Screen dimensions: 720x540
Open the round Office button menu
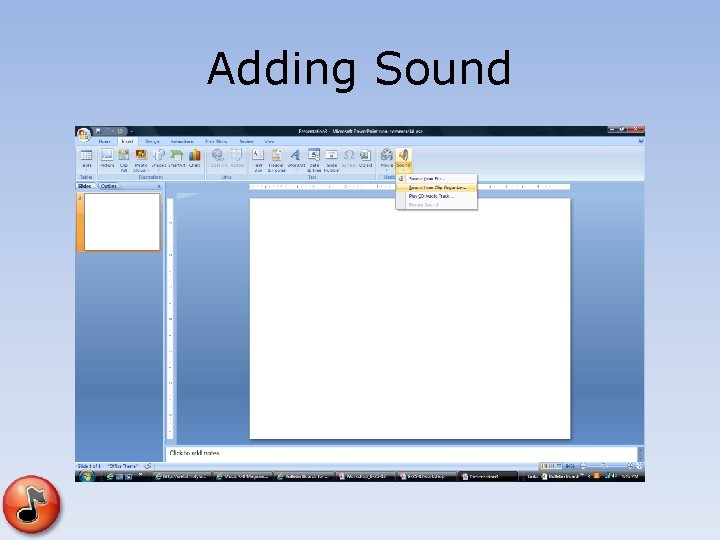tap(84, 135)
